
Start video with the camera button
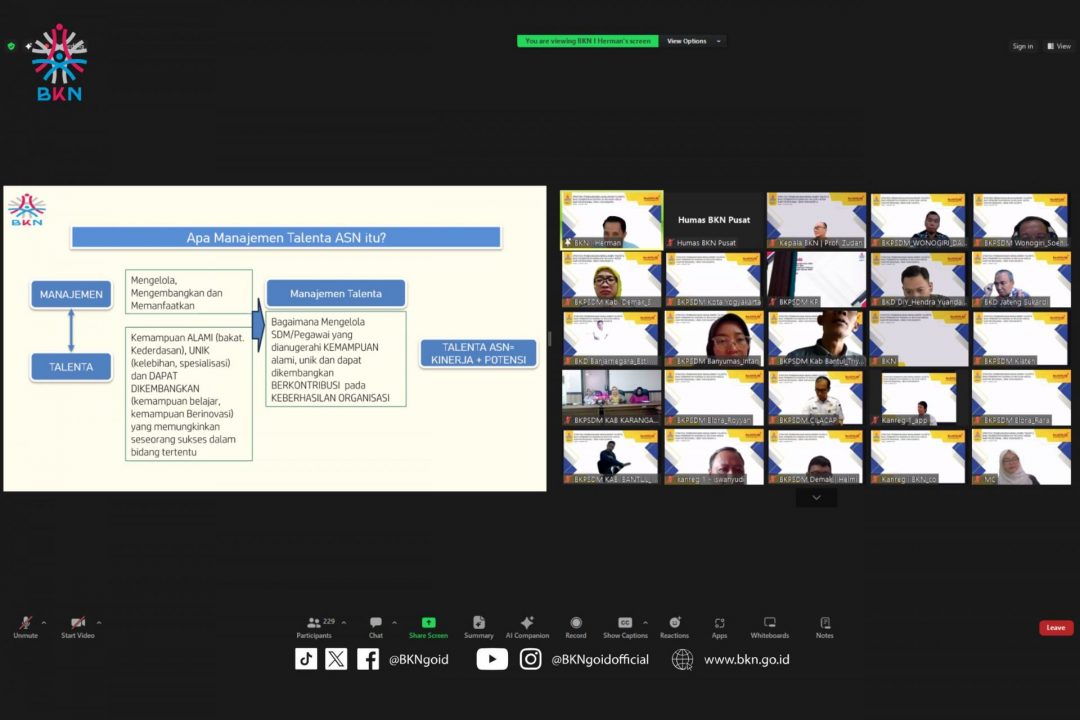(77, 623)
